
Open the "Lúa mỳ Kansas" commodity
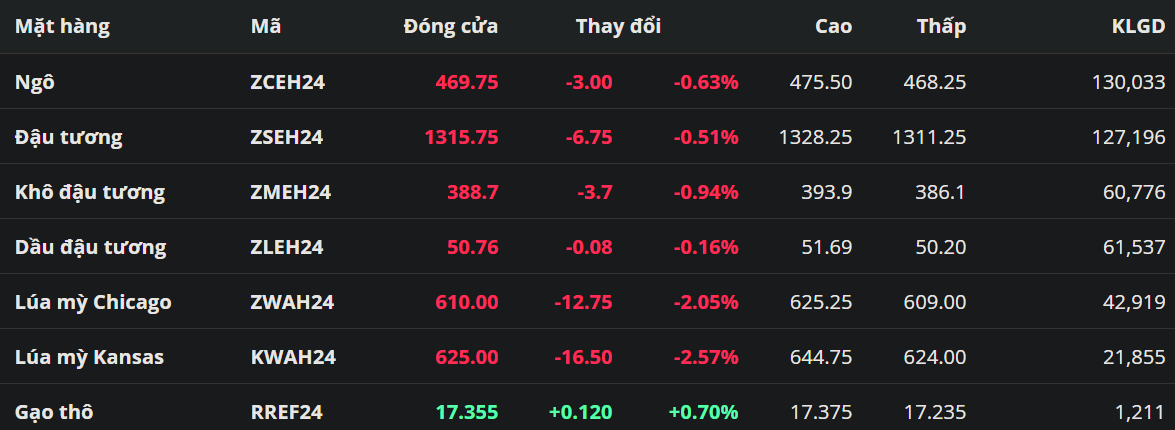pos(90,357)
